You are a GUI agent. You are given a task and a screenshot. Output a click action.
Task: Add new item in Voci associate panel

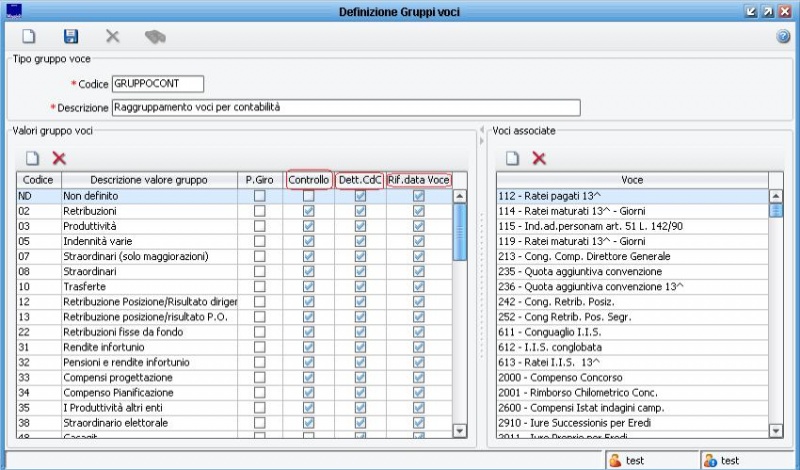click(x=512, y=158)
